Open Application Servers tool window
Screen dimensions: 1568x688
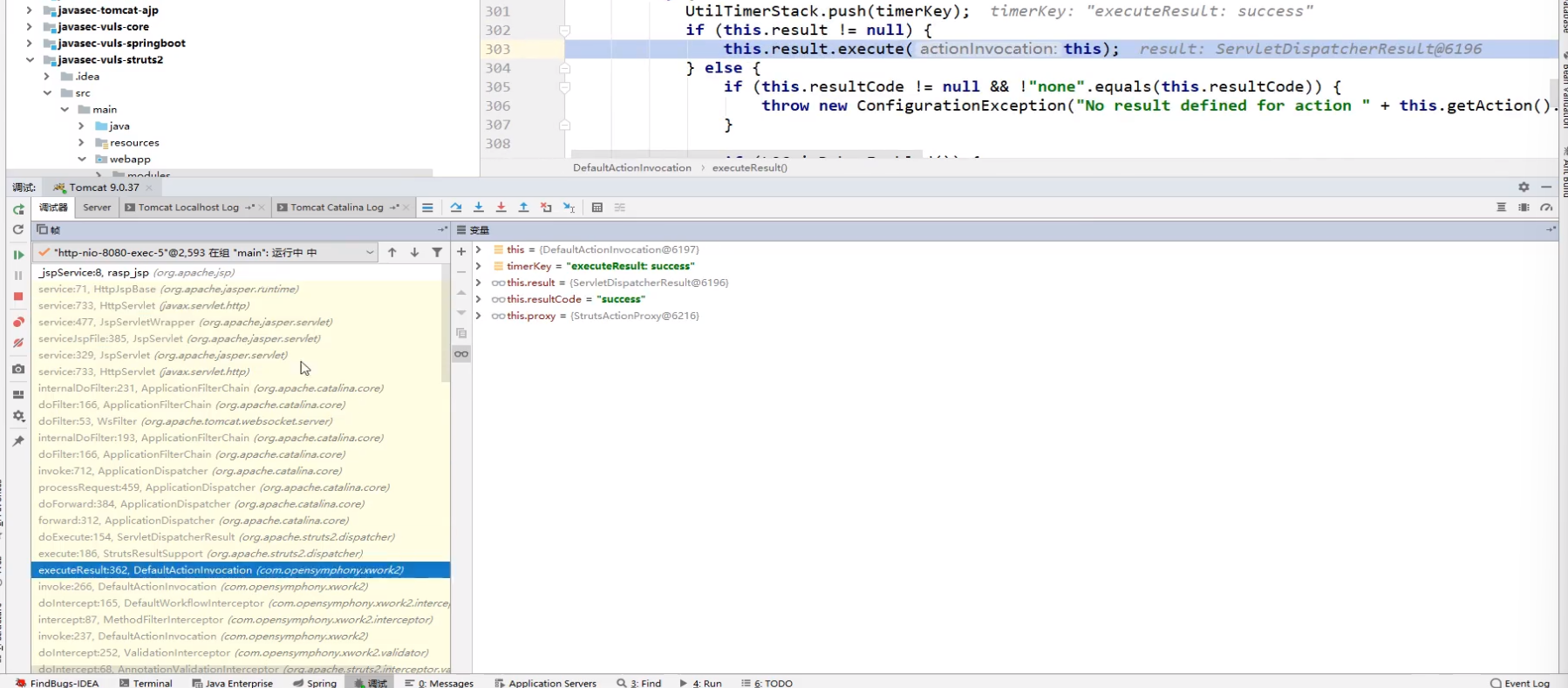[x=545, y=683]
